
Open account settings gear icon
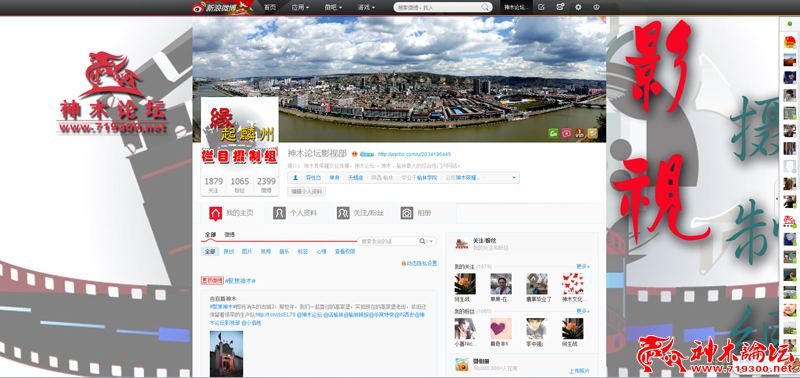pos(578,7)
